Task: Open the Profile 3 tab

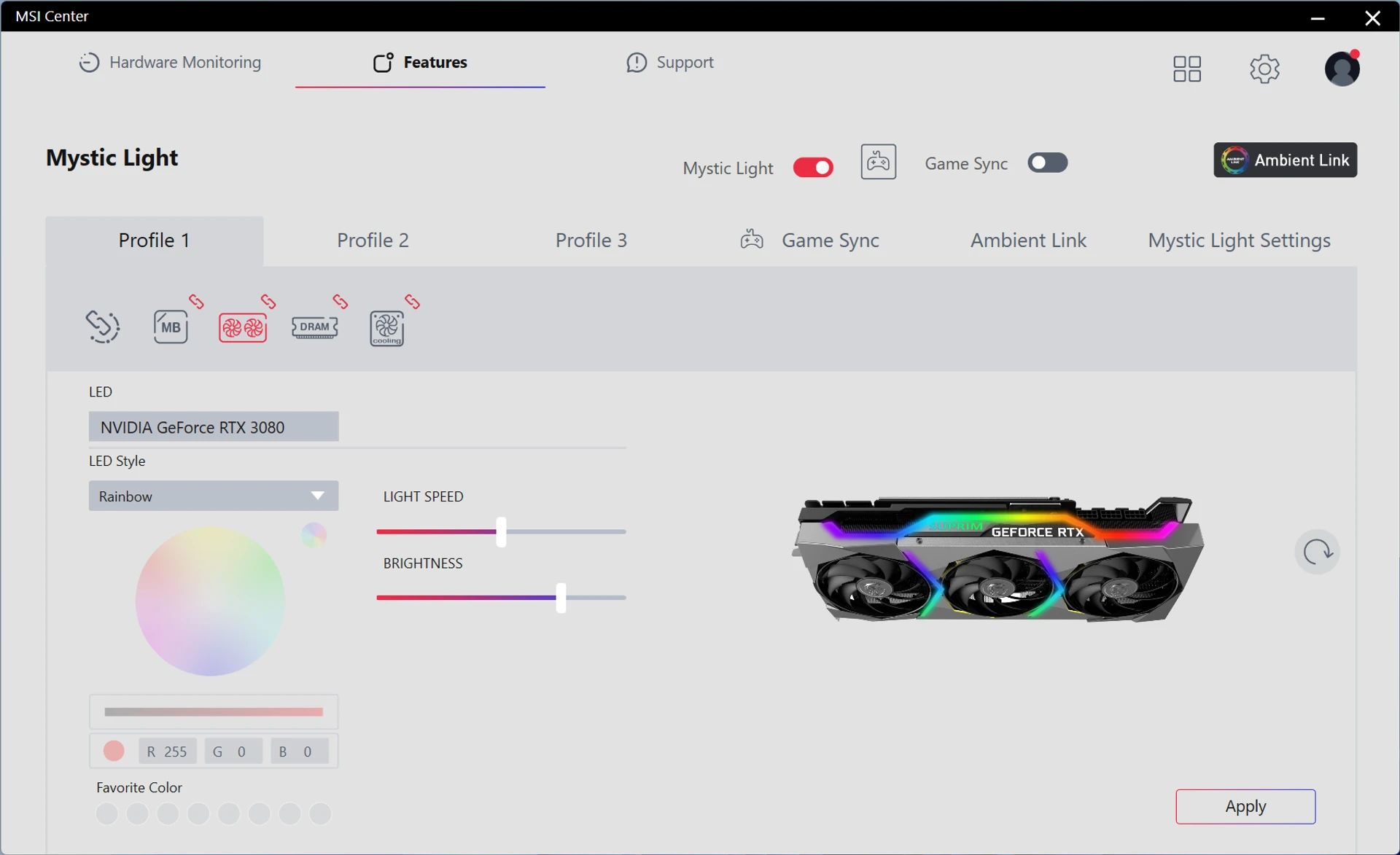Action: 591,241
